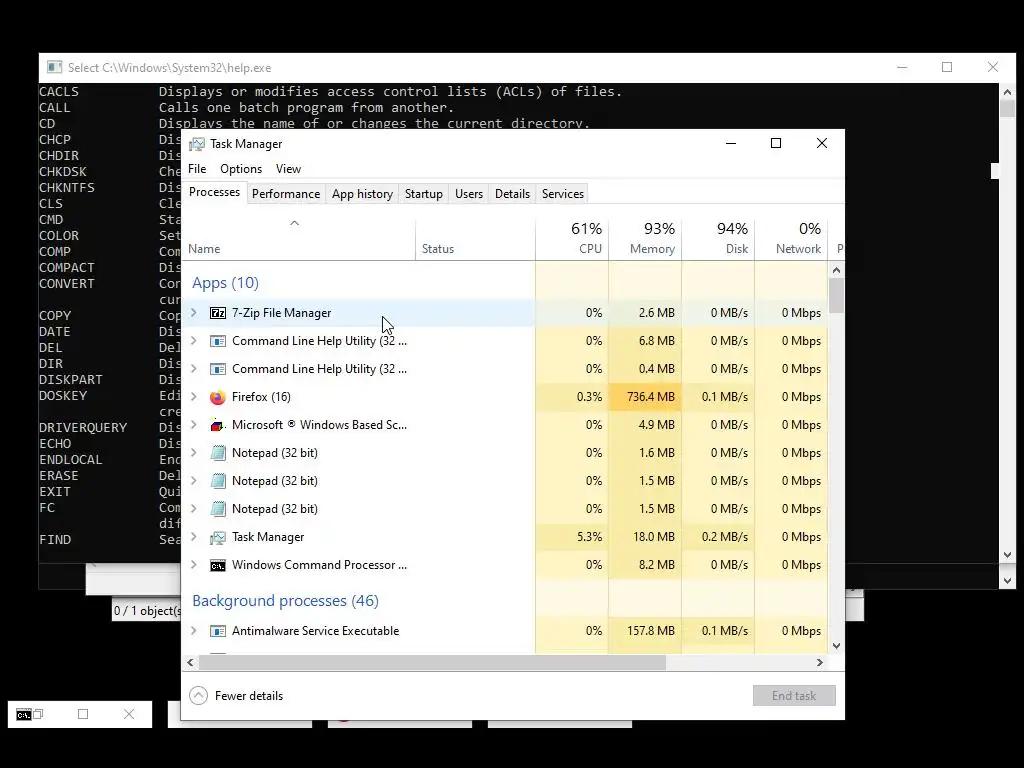Click the scroll down arrow in process list
1024x768 pixels.
pyautogui.click(x=837, y=646)
